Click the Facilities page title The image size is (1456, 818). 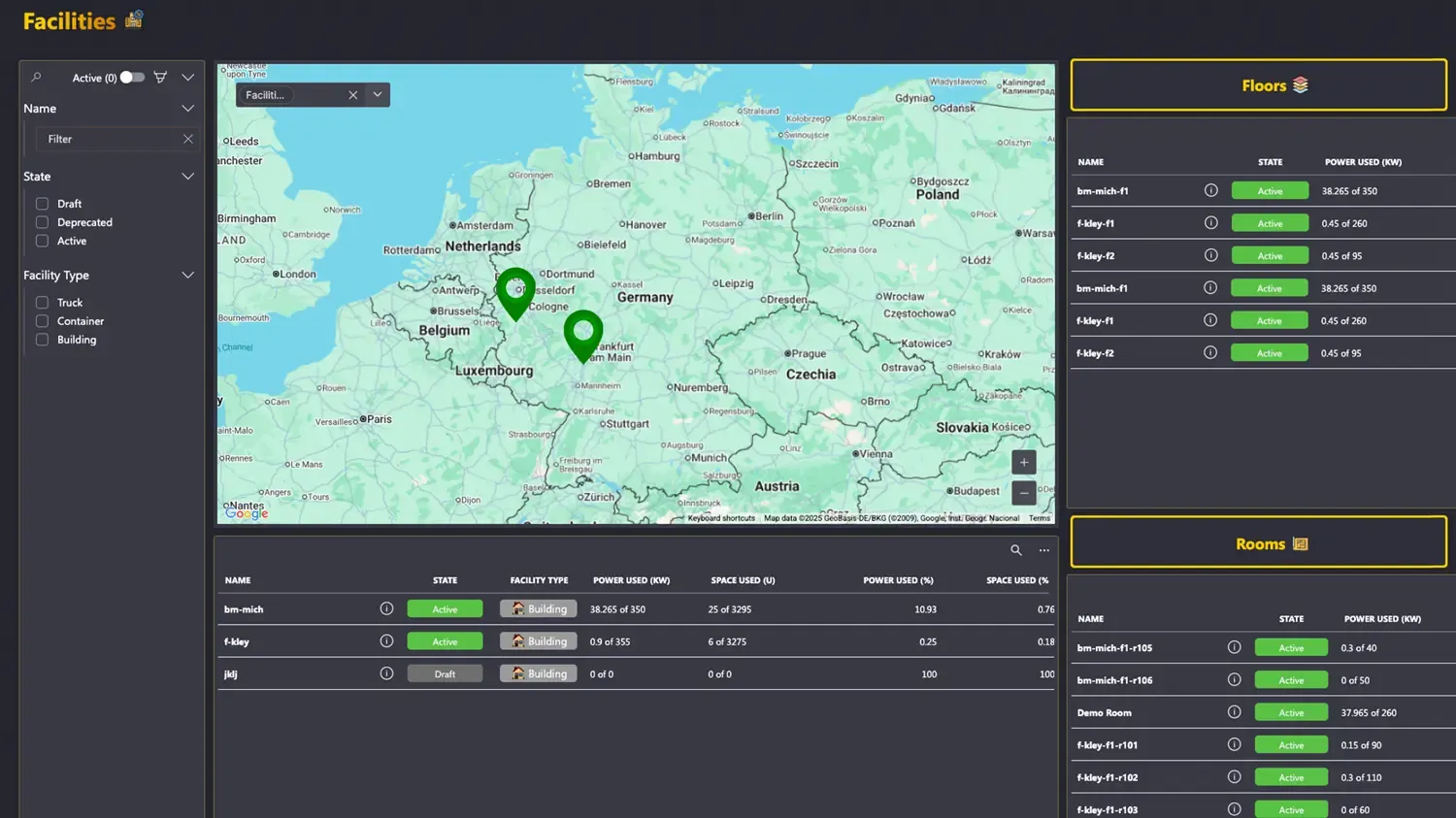(x=69, y=20)
